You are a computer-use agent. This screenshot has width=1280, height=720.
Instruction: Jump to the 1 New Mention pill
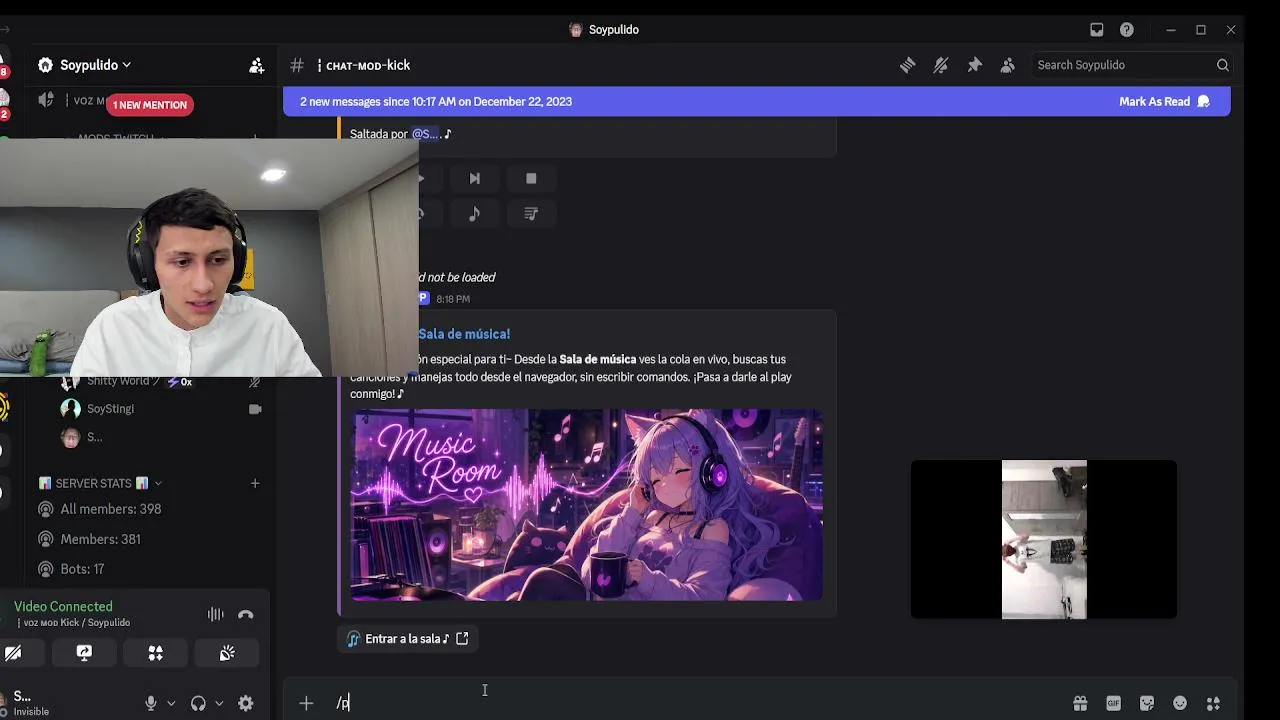[x=150, y=105]
